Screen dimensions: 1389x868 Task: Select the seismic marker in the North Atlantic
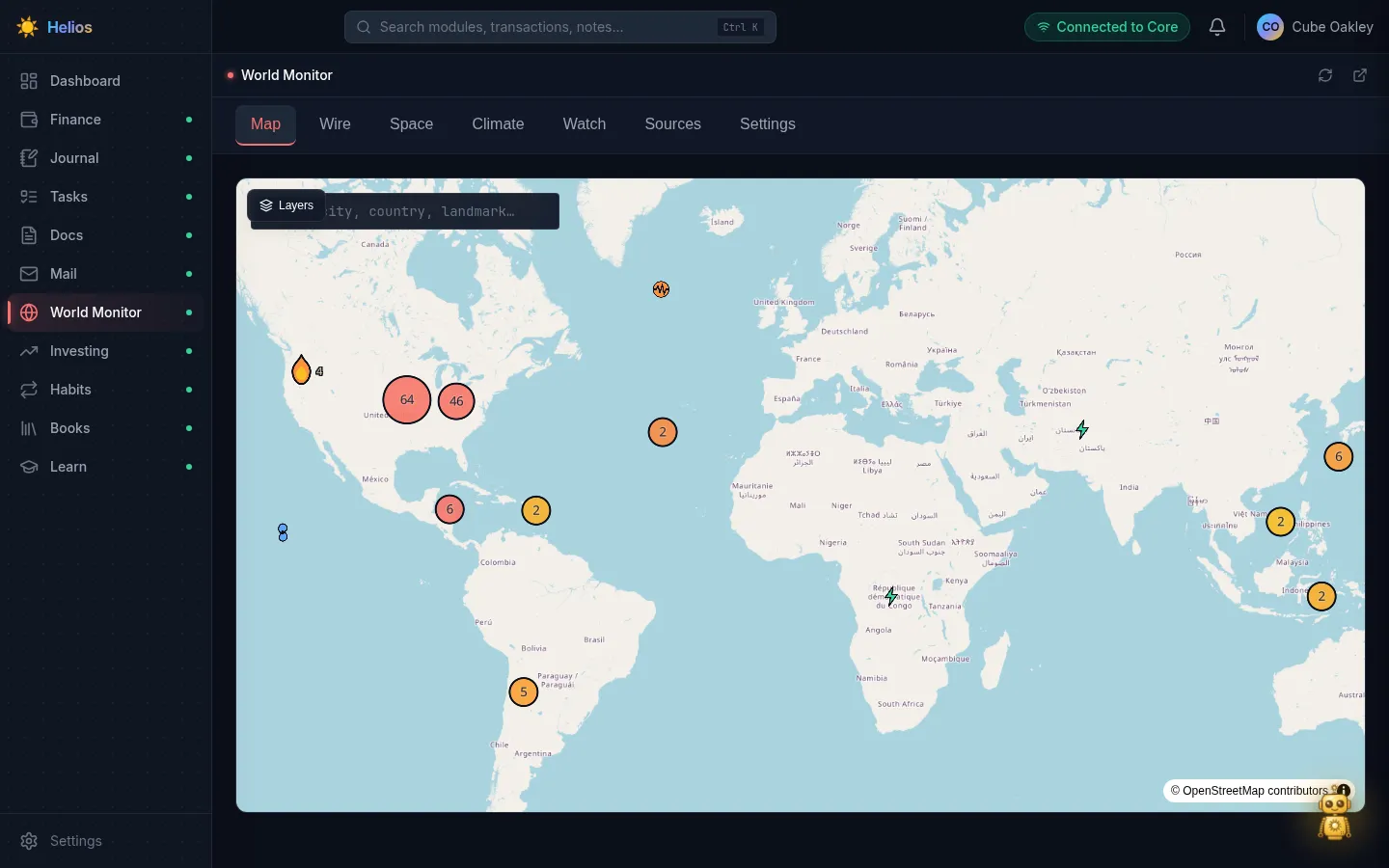point(661,289)
